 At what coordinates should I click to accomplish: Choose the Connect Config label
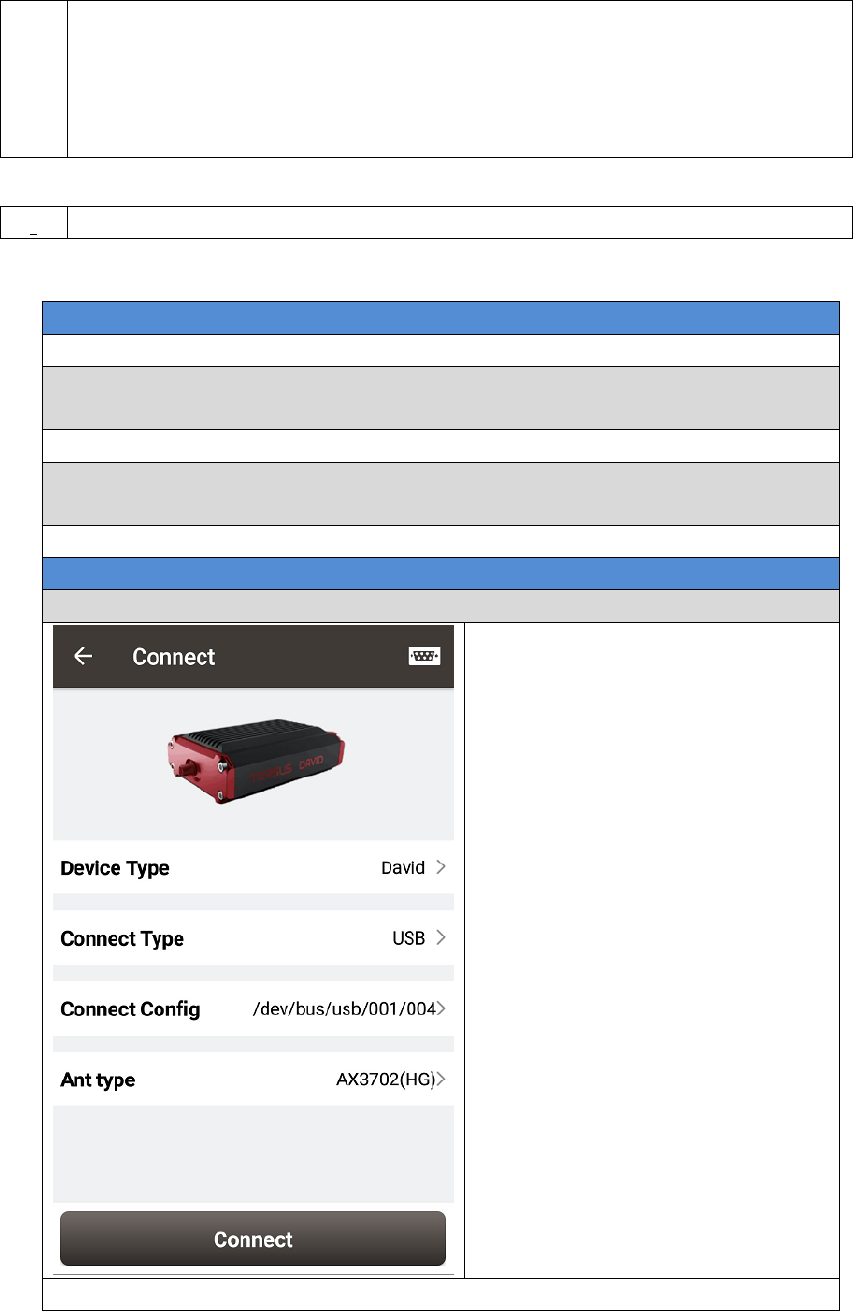(130, 1009)
